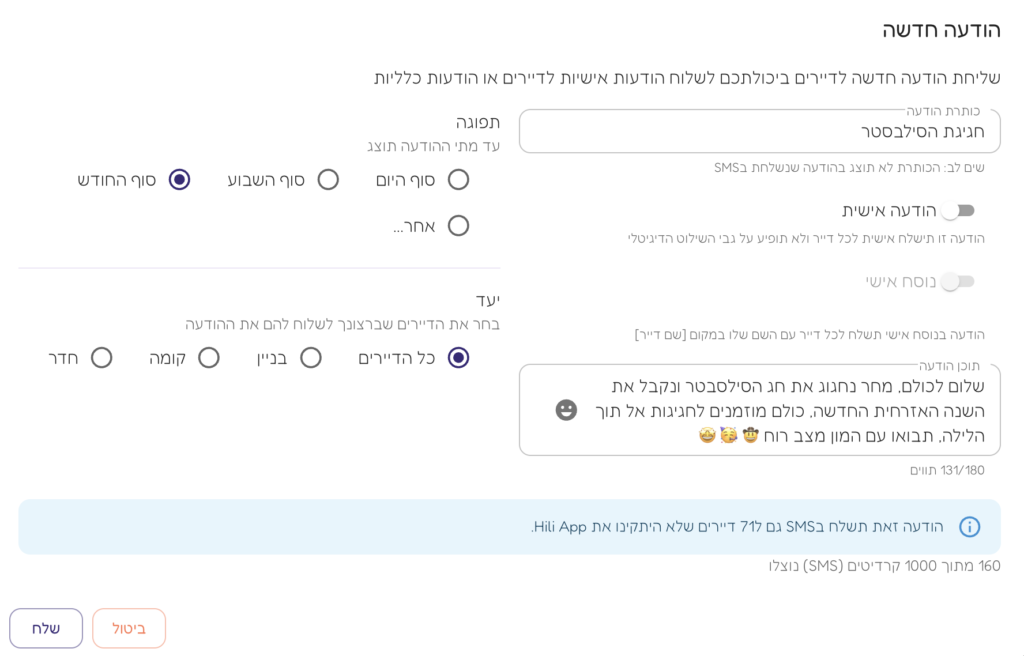
Task: Select בניין as destination
Action: click(x=311, y=358)
